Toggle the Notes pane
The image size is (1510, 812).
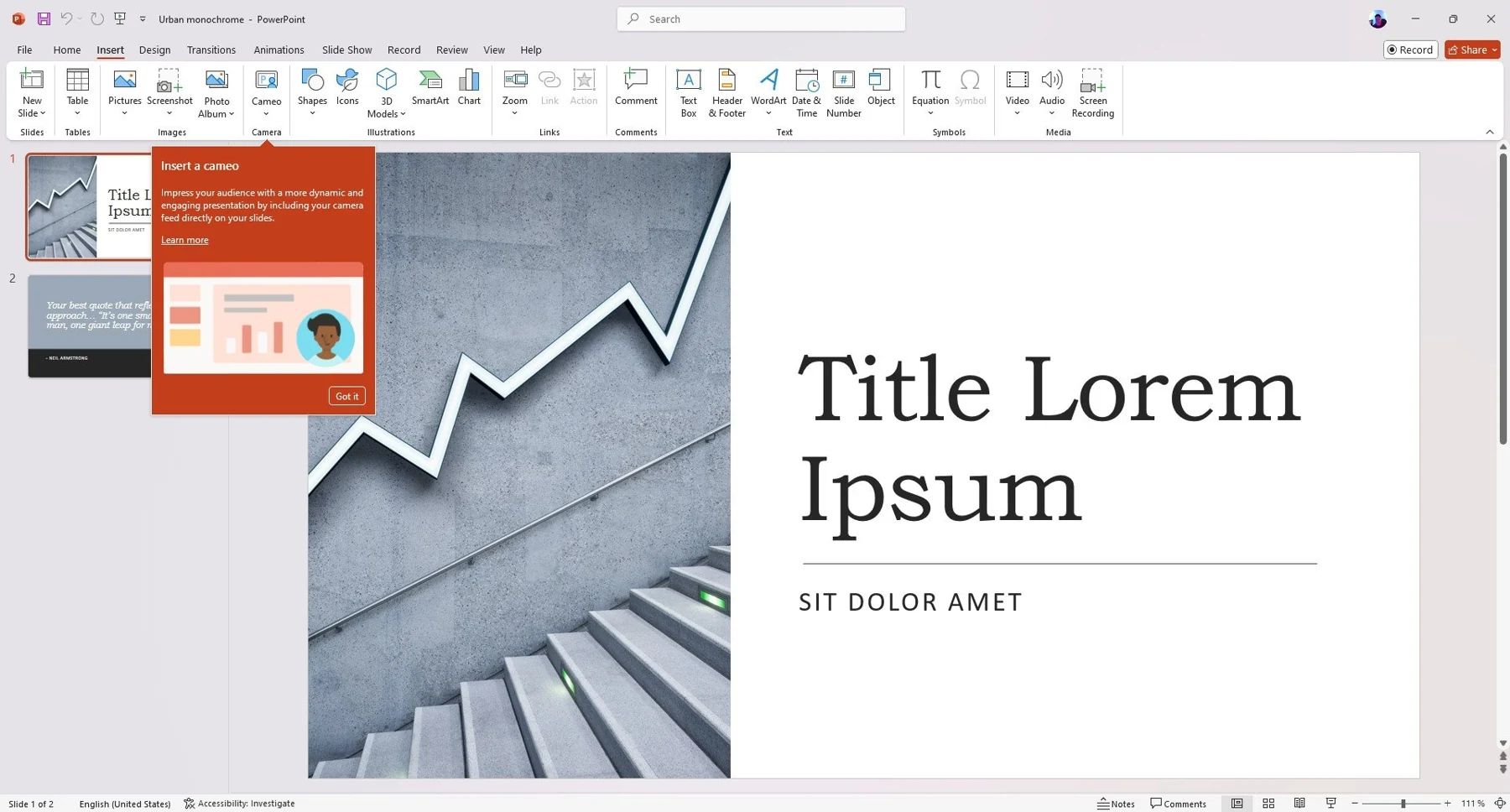coord(1116,804)
